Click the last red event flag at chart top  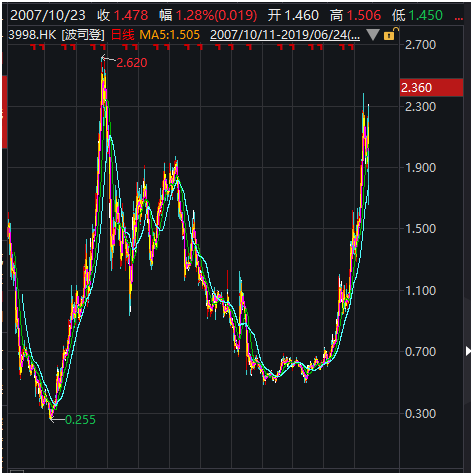351,47
